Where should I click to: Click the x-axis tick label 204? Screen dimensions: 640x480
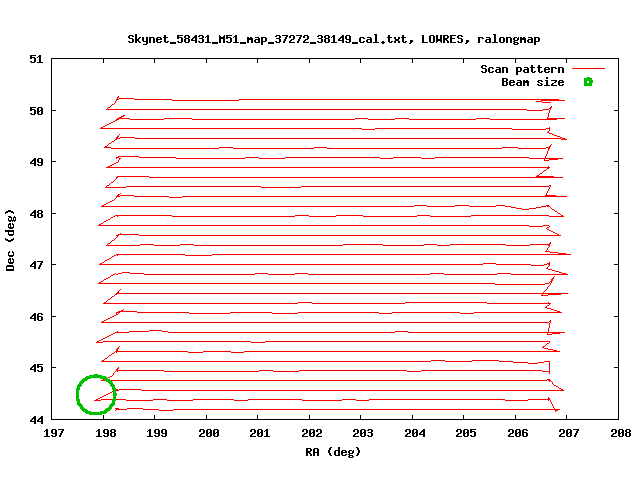pos(415,433)
